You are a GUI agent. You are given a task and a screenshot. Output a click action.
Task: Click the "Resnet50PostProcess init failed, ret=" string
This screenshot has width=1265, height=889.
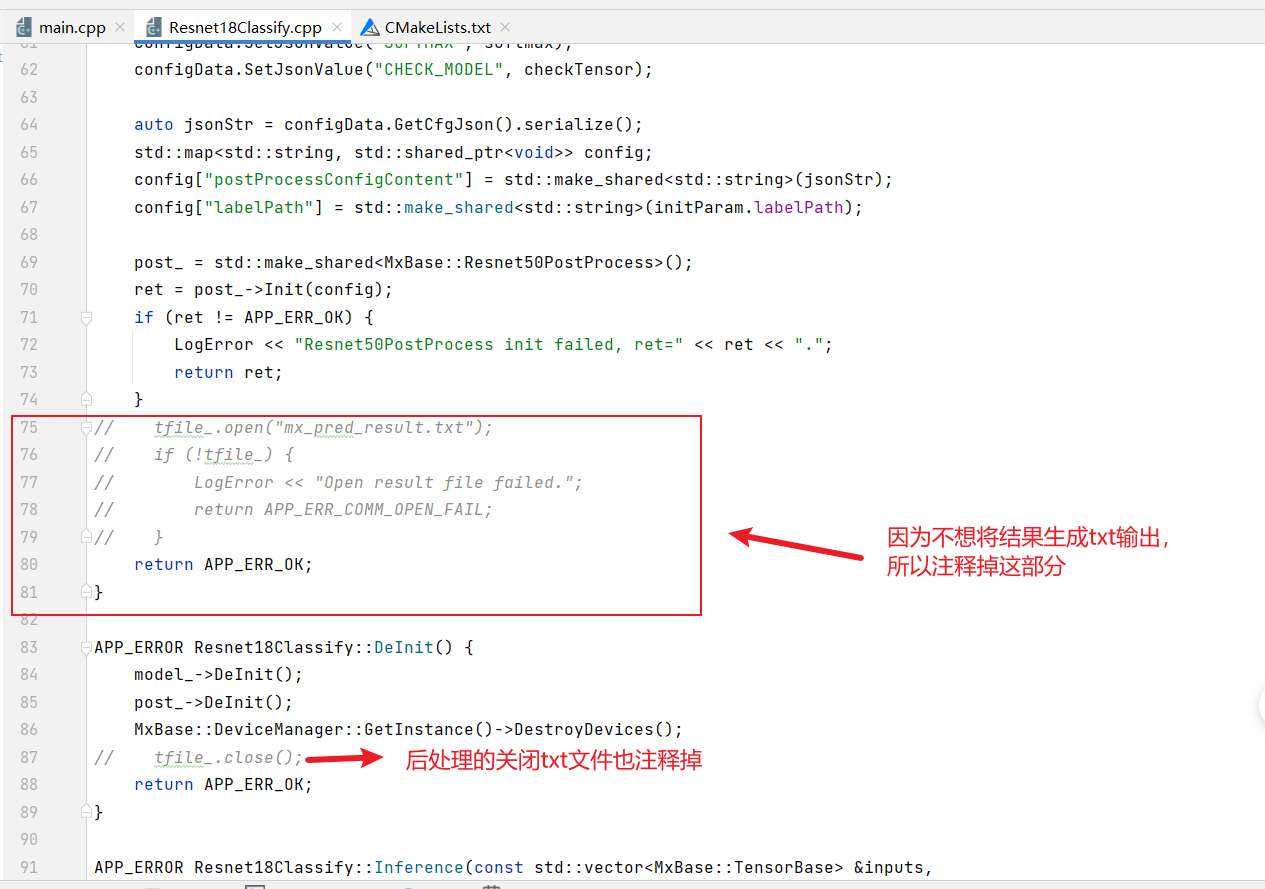coord(489,344)
